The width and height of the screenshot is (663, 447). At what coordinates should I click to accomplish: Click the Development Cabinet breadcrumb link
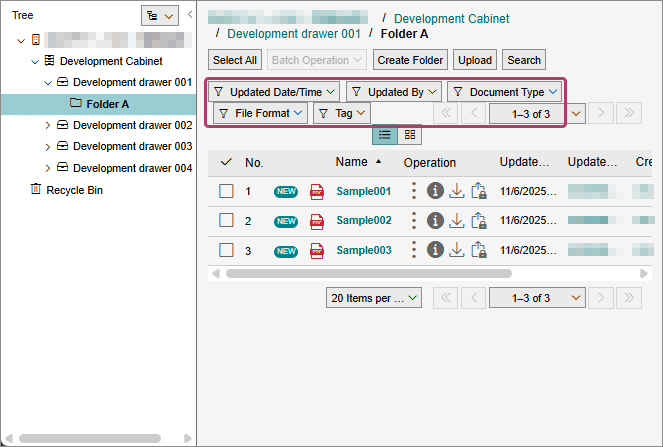[x=451, y=19]
